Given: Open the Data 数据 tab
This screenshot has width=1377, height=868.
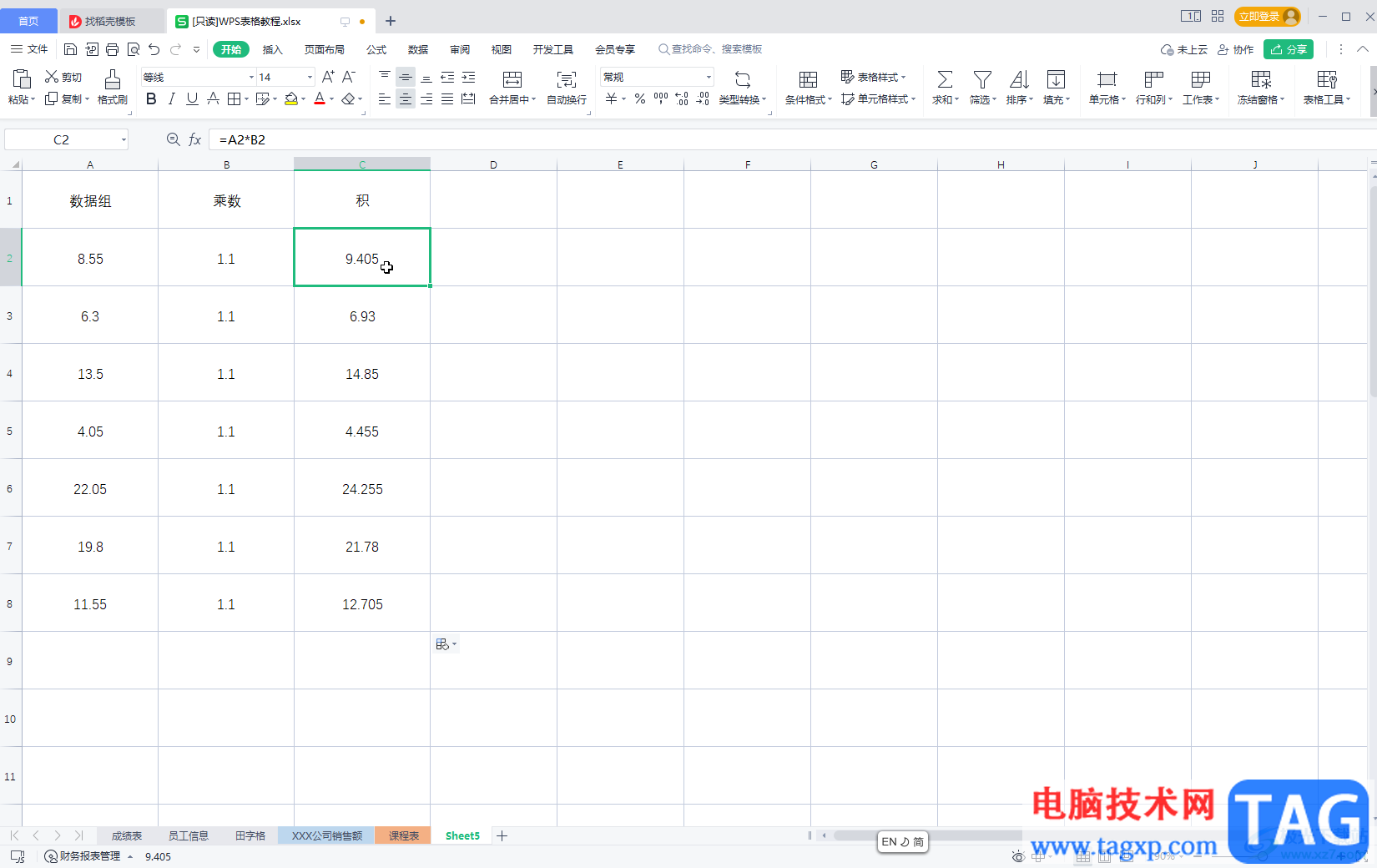Looking at the screenshot, I should [418, 49].
